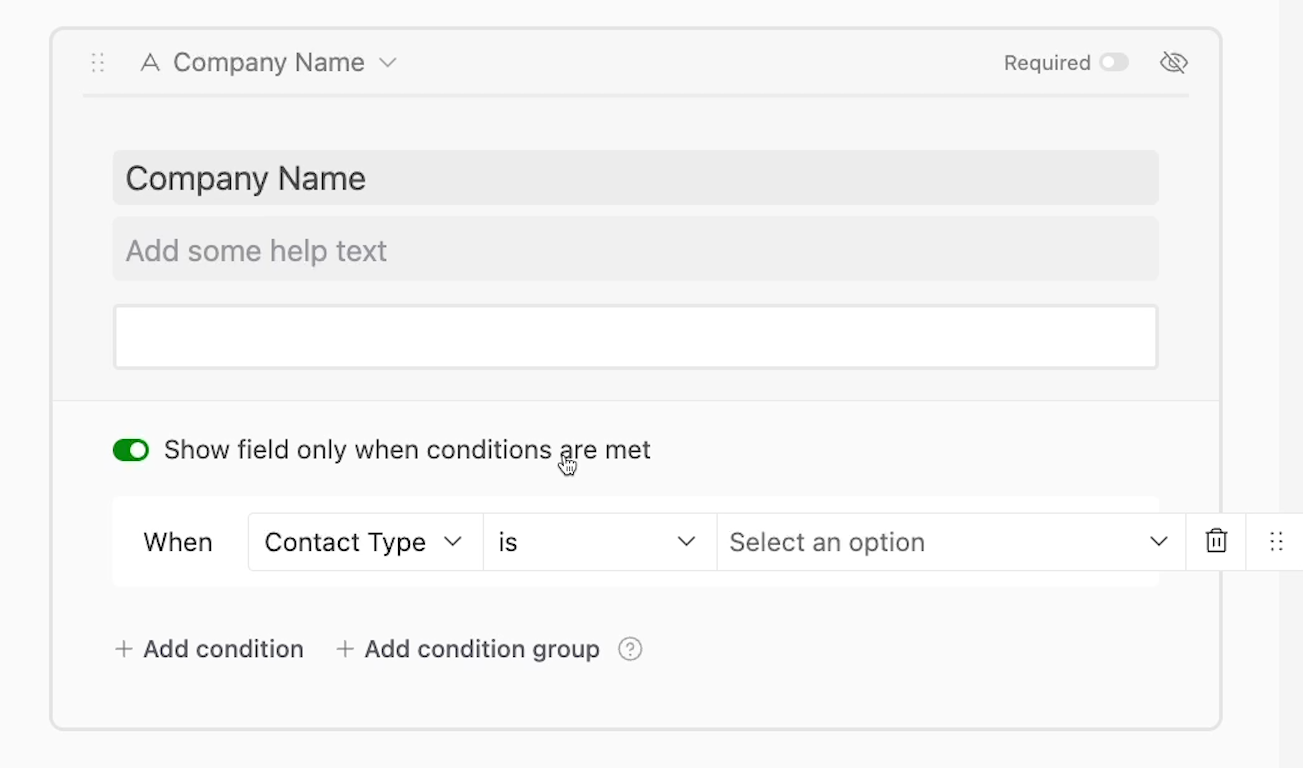Hide the field using crossed-eye icon
The width and height of the screenshot is (1303, 768).
1173,63
